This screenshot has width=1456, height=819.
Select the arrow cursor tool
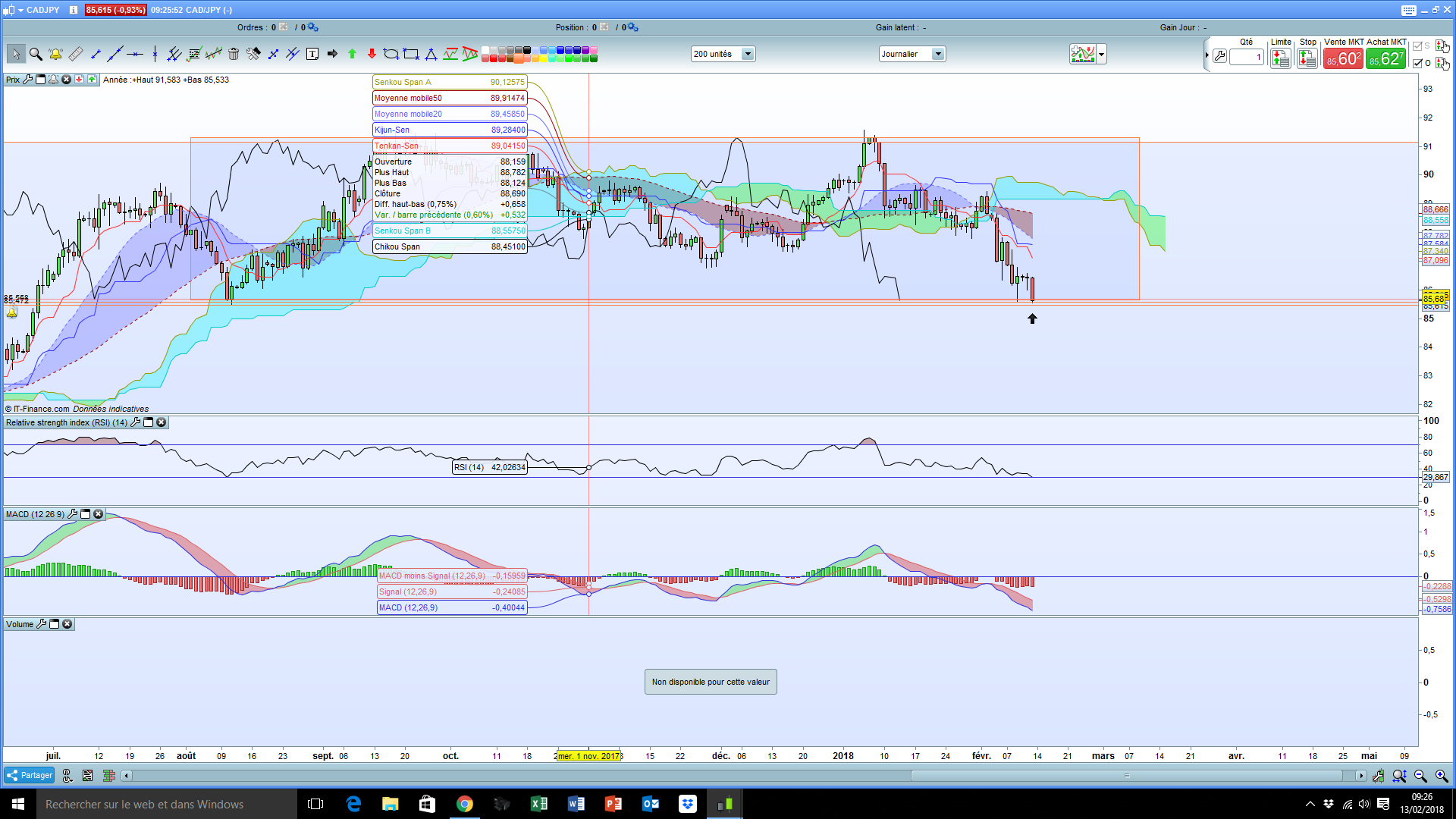click(16, 54)
